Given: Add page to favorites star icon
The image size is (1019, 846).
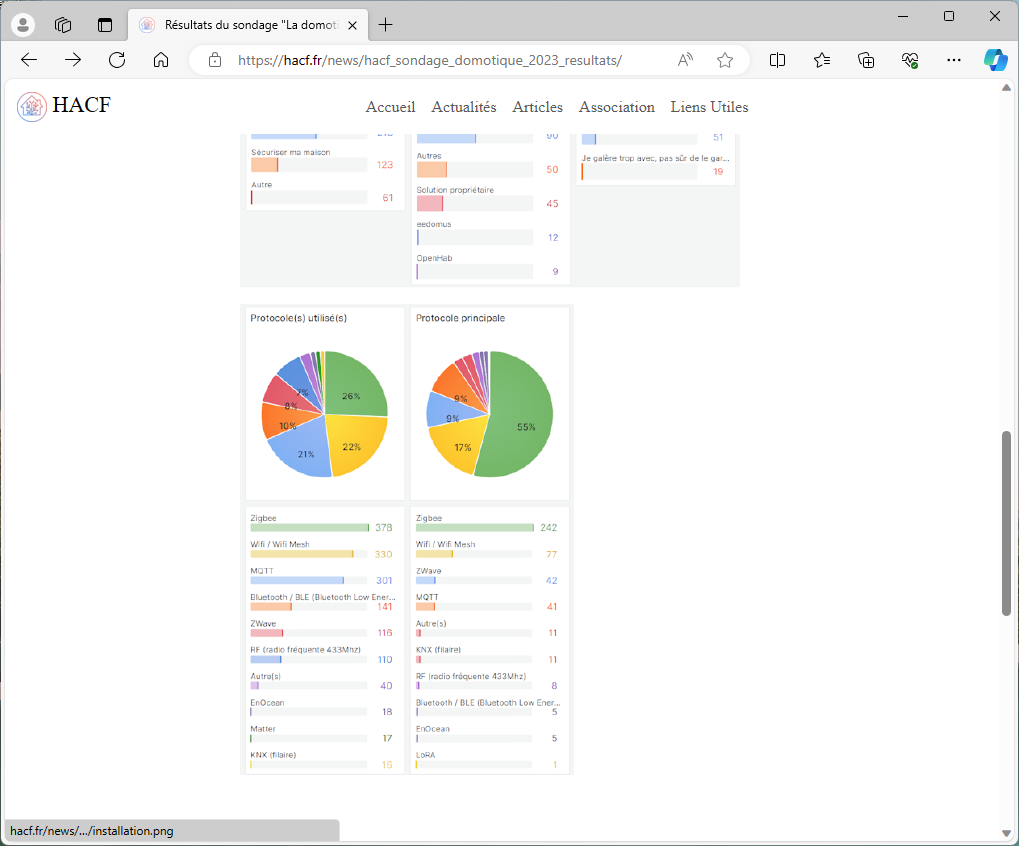Looking at the screenshot, I should tap(725, 60).
